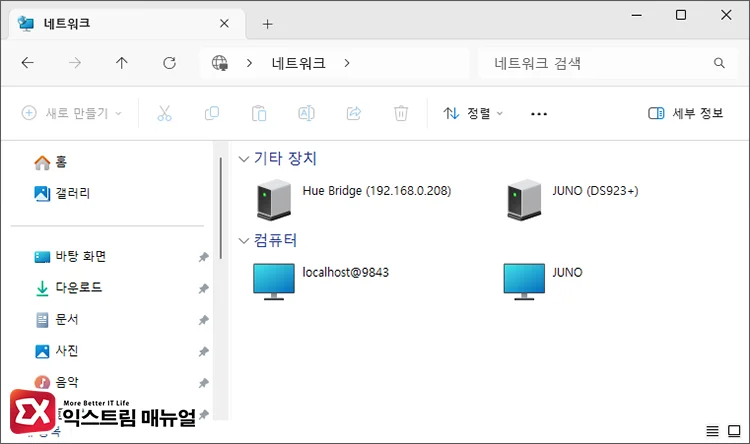Refresh the network view
The height and width of the screenshot is (444, 750).
click(169, 63)
